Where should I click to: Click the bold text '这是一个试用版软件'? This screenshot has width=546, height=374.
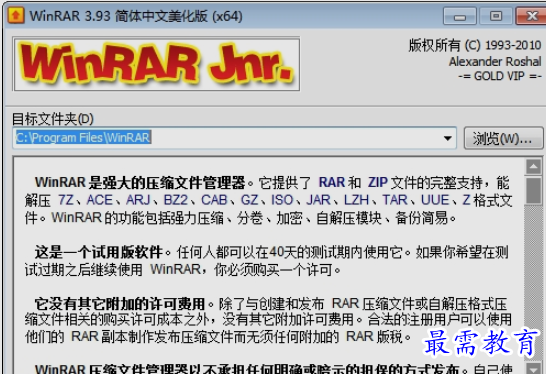(99, 252)
